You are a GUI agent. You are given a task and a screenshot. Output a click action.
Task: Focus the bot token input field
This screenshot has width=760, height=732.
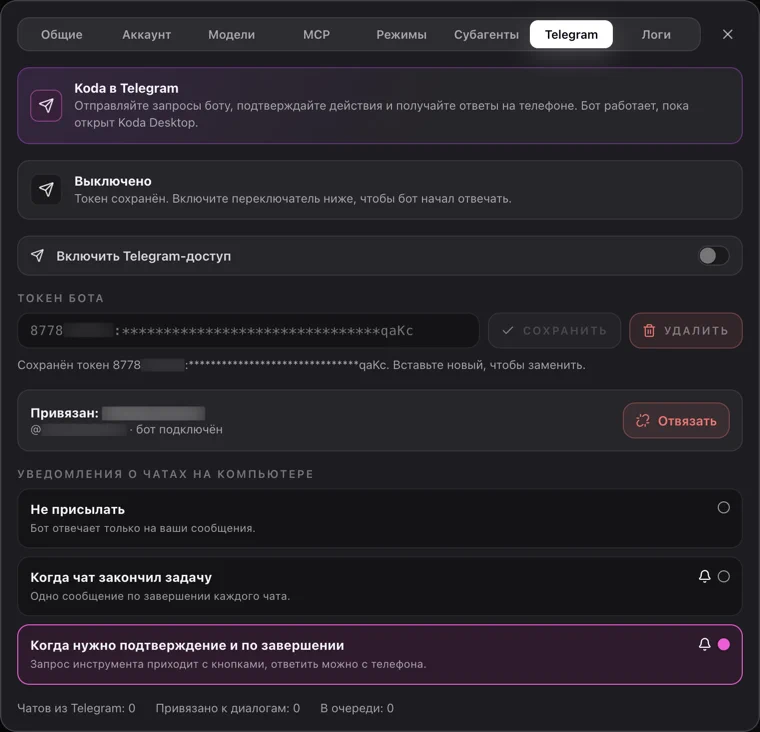tap(248, 331)
